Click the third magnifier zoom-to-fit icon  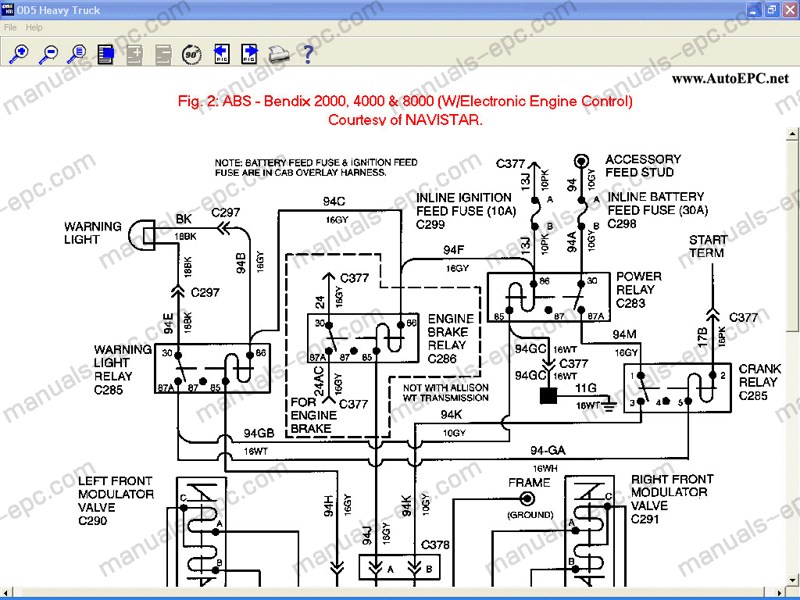pyautogui.click(x=77, y=54)
